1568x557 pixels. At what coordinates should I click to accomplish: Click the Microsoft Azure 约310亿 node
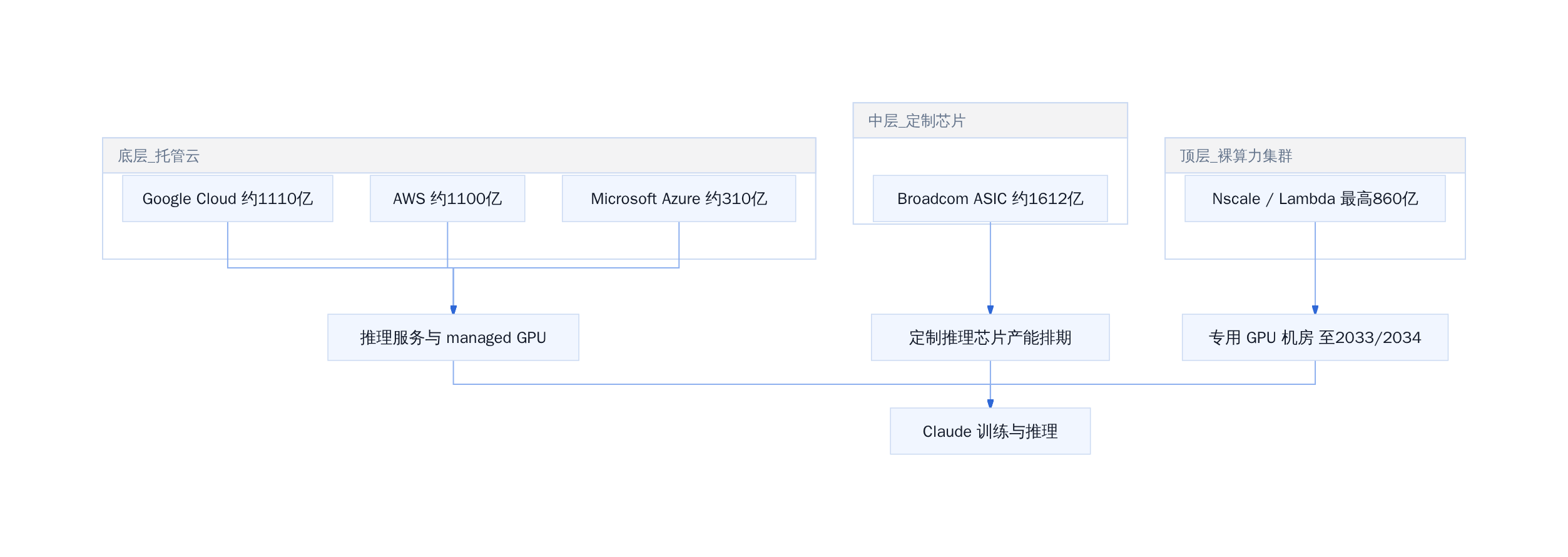click(x=679, y=198)
